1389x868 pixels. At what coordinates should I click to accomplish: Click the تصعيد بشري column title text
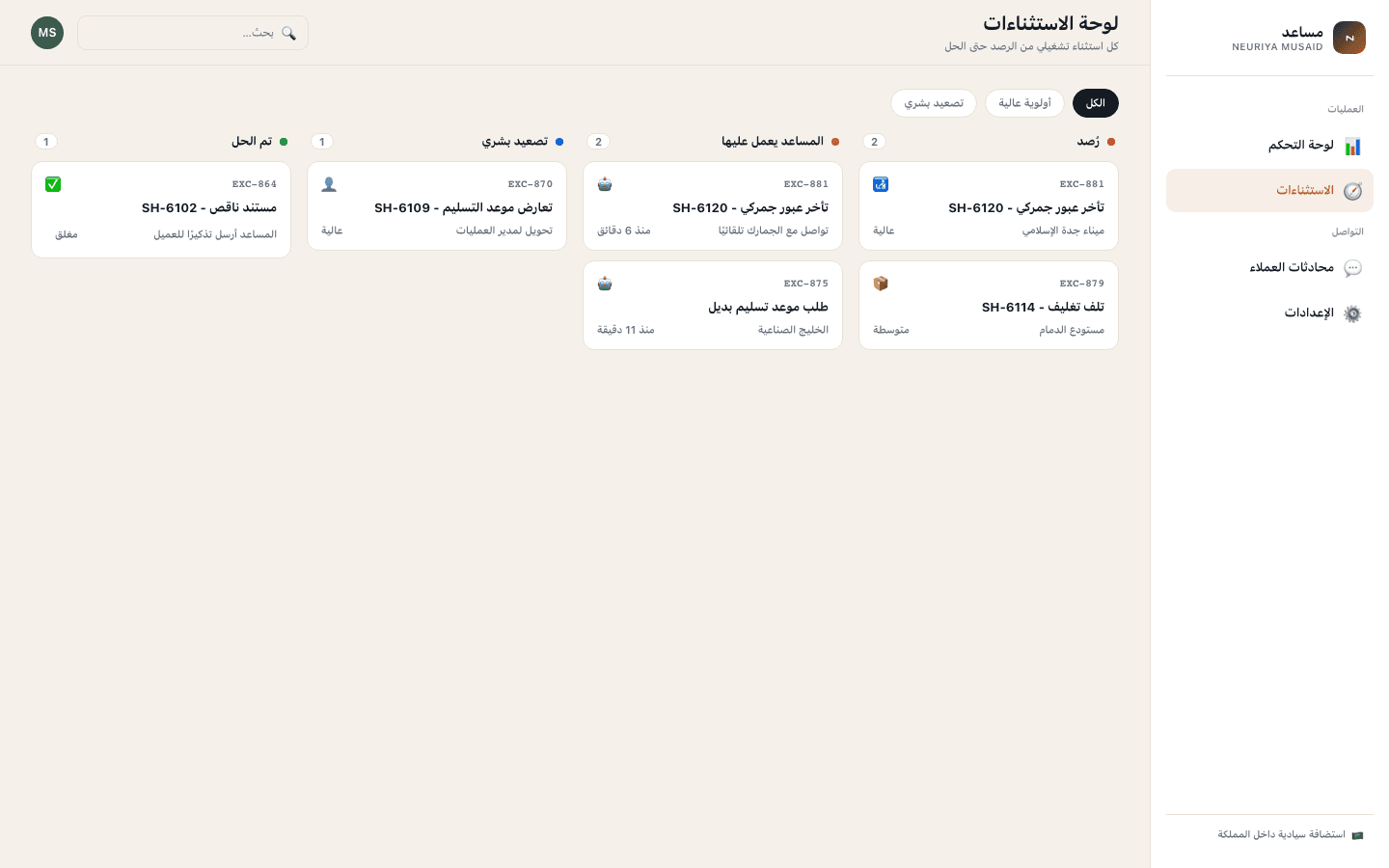515,142
